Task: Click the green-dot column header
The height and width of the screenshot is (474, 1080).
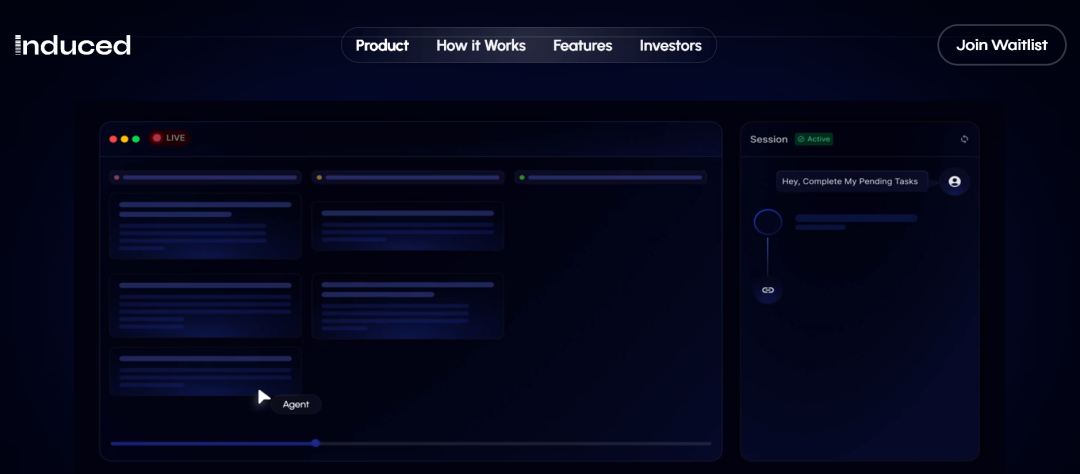Action: [610, 177]
